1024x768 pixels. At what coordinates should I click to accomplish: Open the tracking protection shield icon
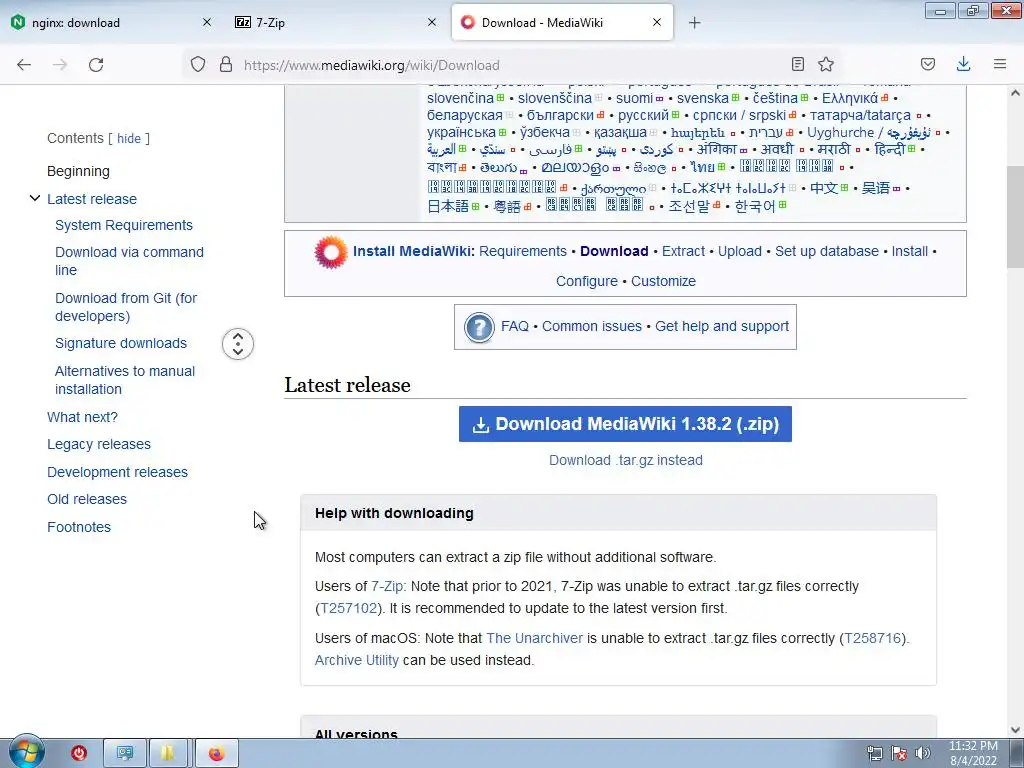[x=198, y=65]
